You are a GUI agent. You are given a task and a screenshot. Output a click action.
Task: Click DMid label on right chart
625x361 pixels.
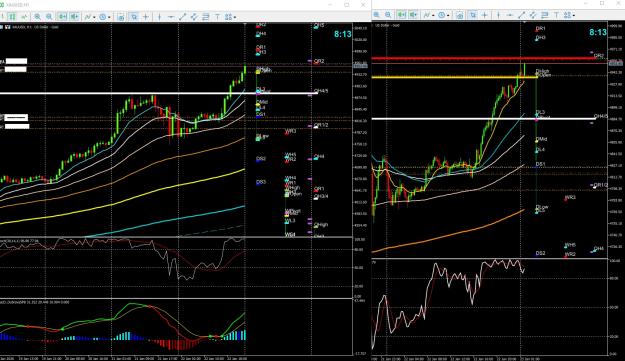pos(541,139)
